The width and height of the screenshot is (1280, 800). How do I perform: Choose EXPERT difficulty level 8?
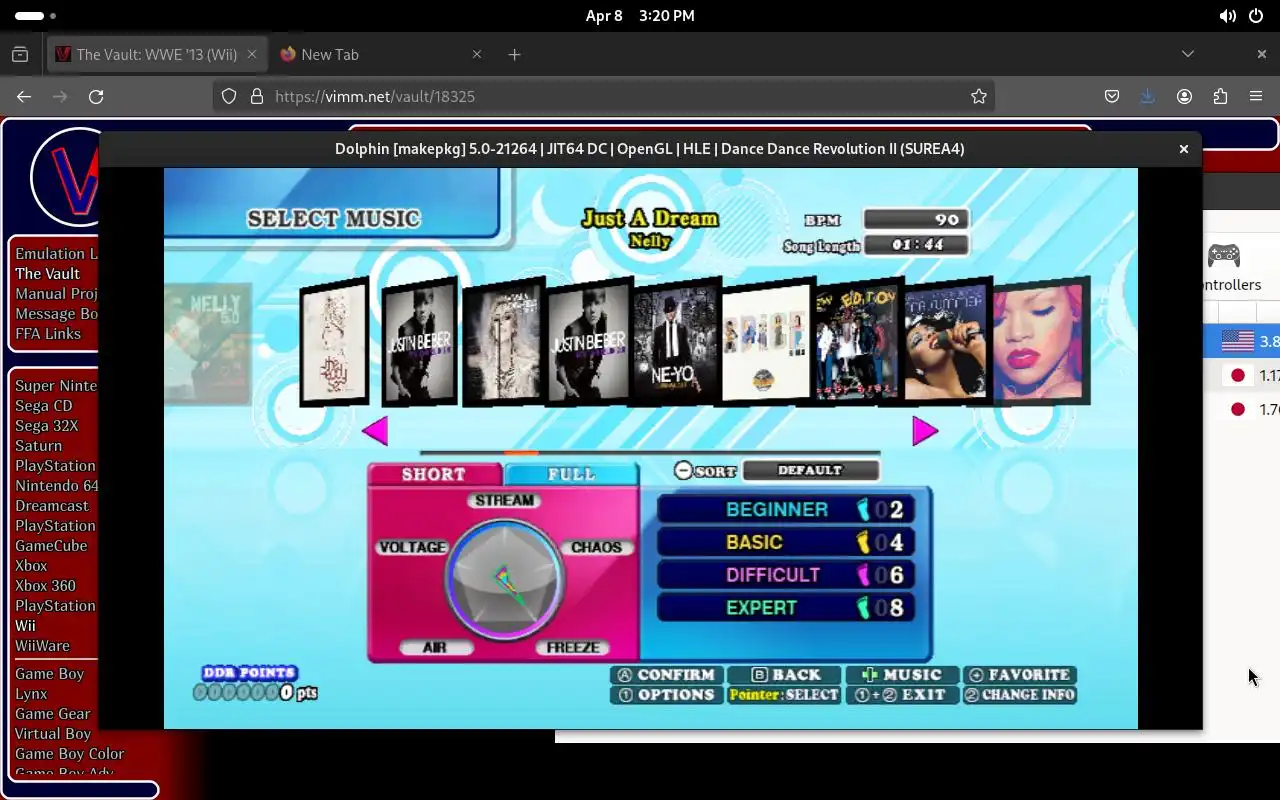tap(785, 607)
